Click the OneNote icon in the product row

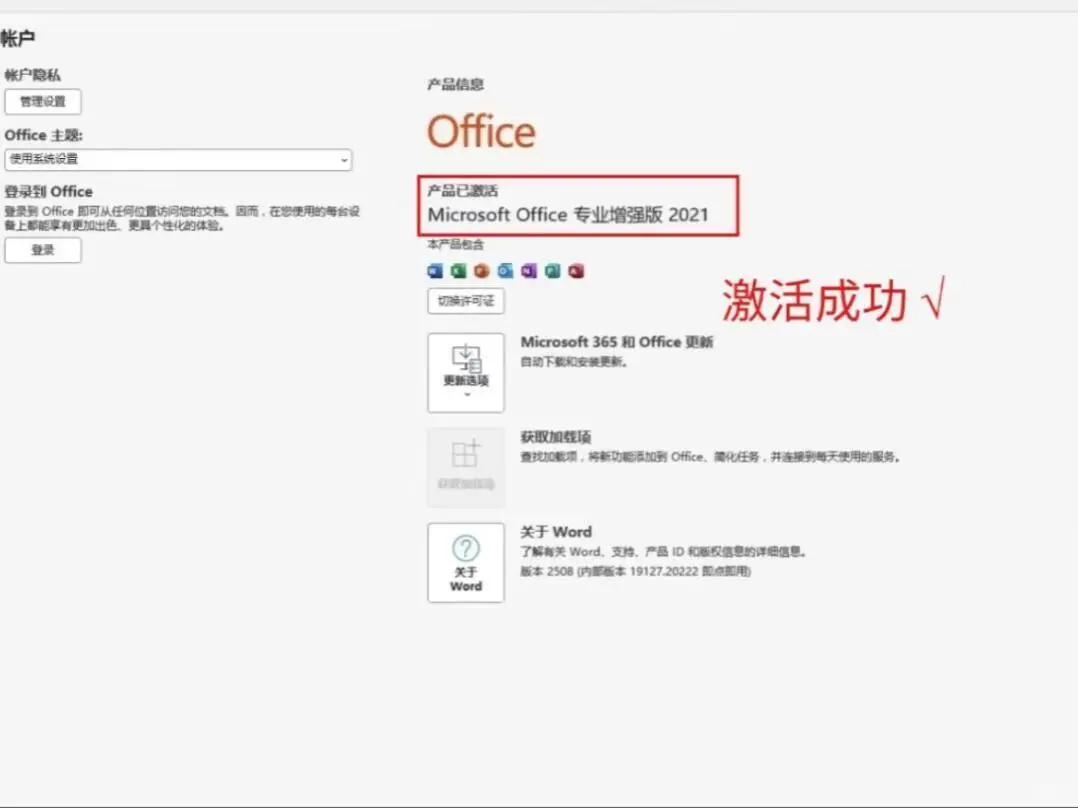[x=527, y=270]
